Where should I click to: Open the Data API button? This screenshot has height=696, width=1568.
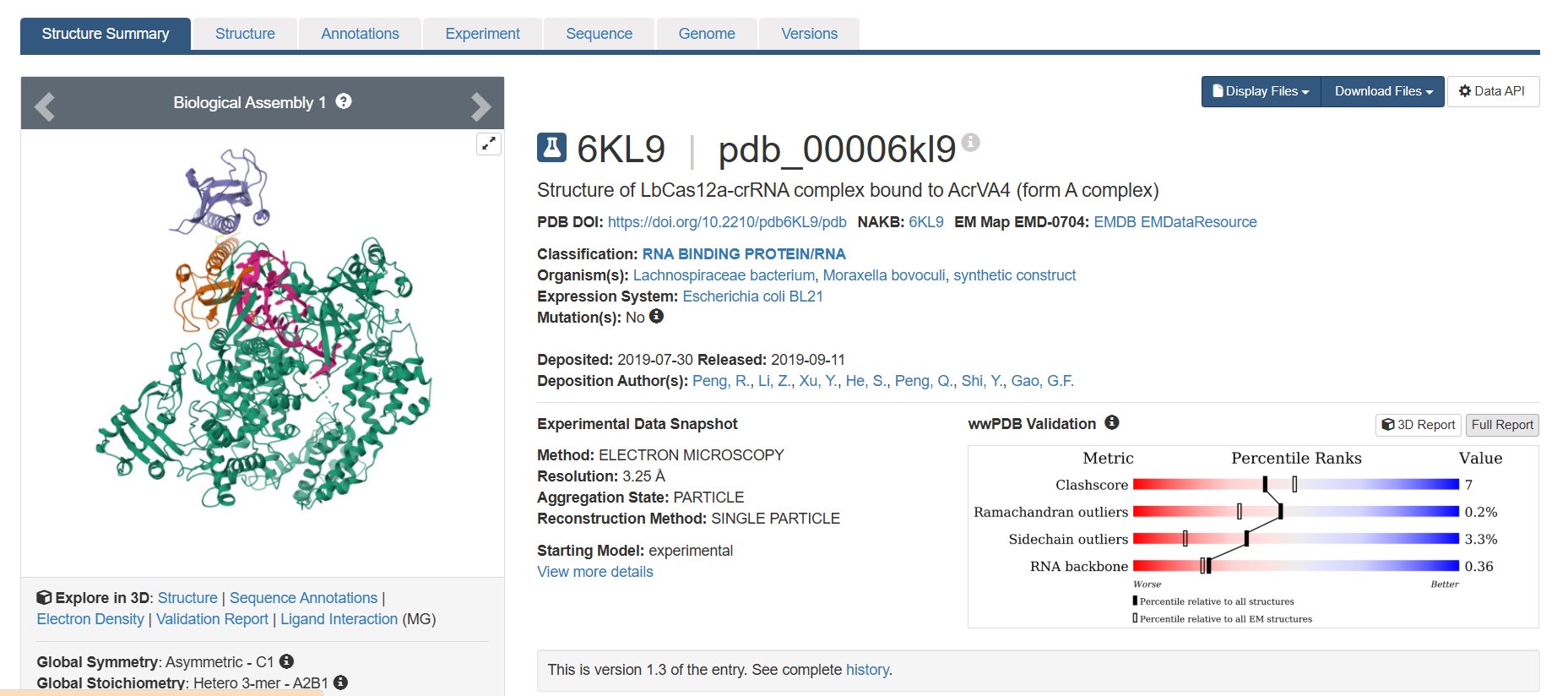pos(1493,91)
